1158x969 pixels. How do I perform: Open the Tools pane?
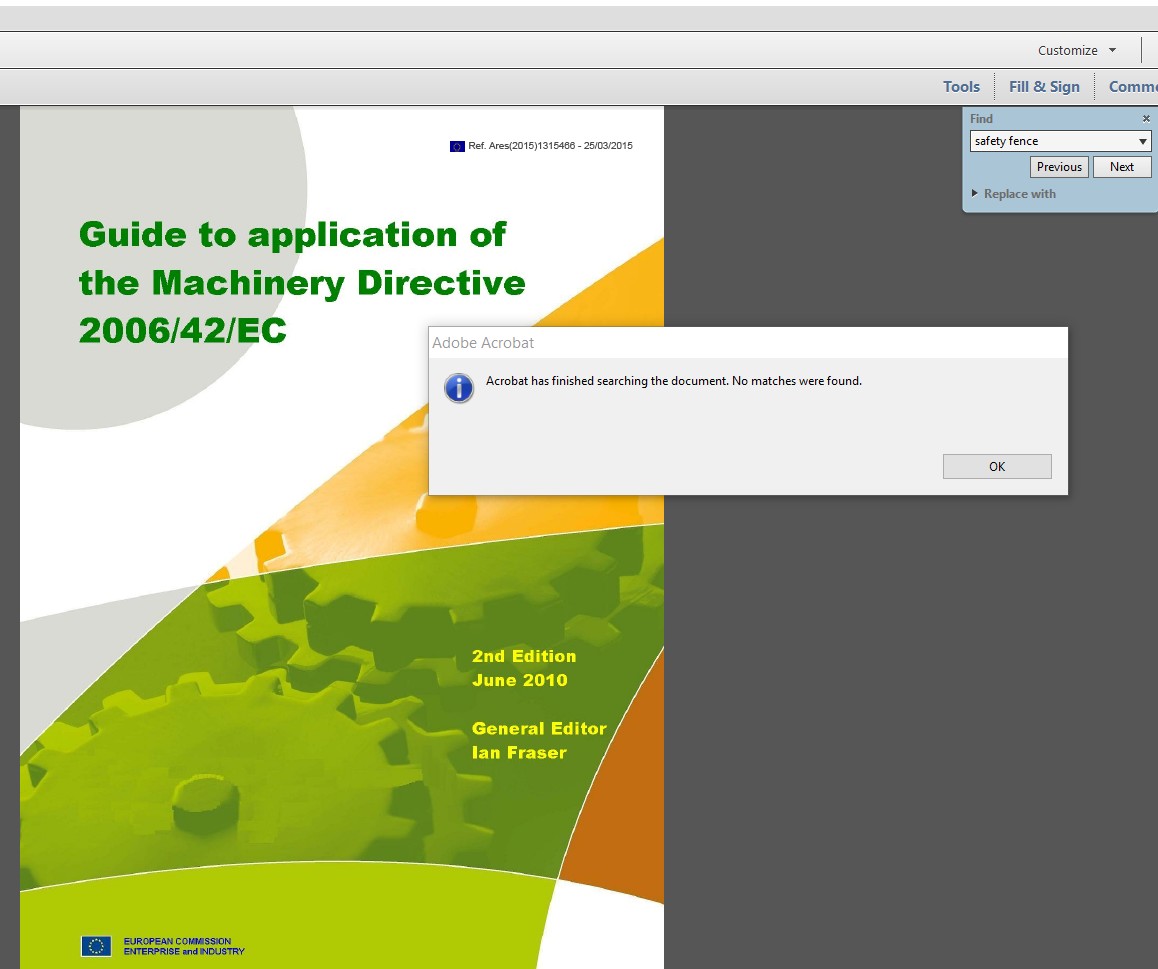pos(960,87)
